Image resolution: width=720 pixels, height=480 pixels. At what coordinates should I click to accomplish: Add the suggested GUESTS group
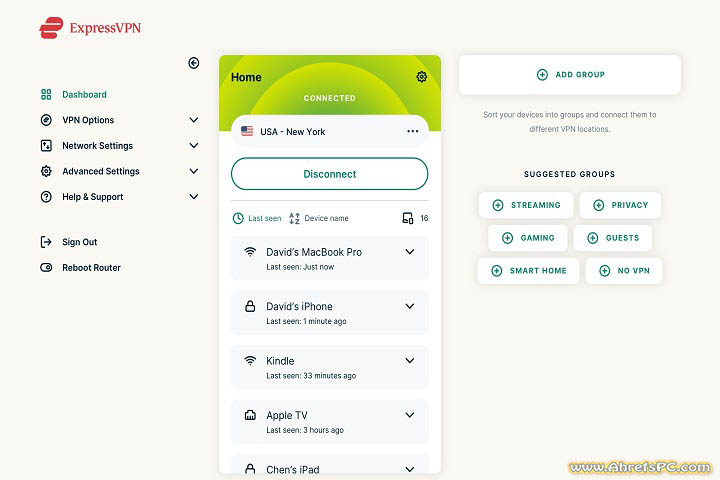tap(613, 238)
